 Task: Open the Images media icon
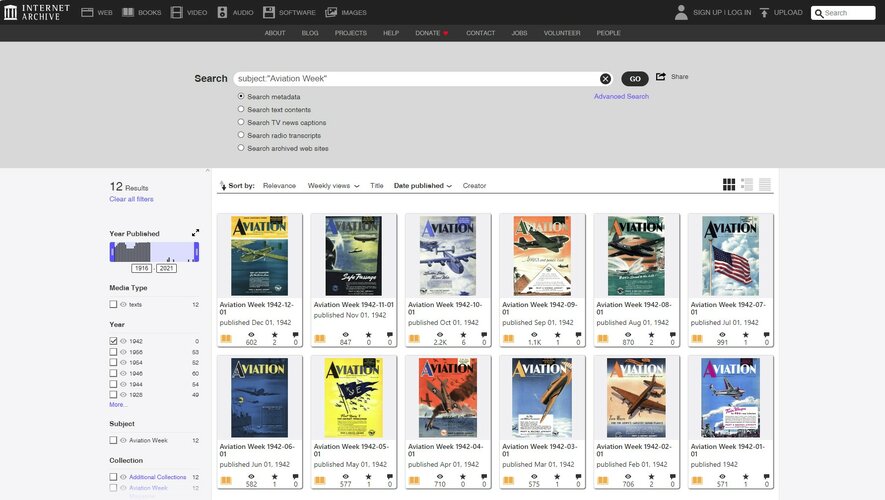tap(331, 12)
